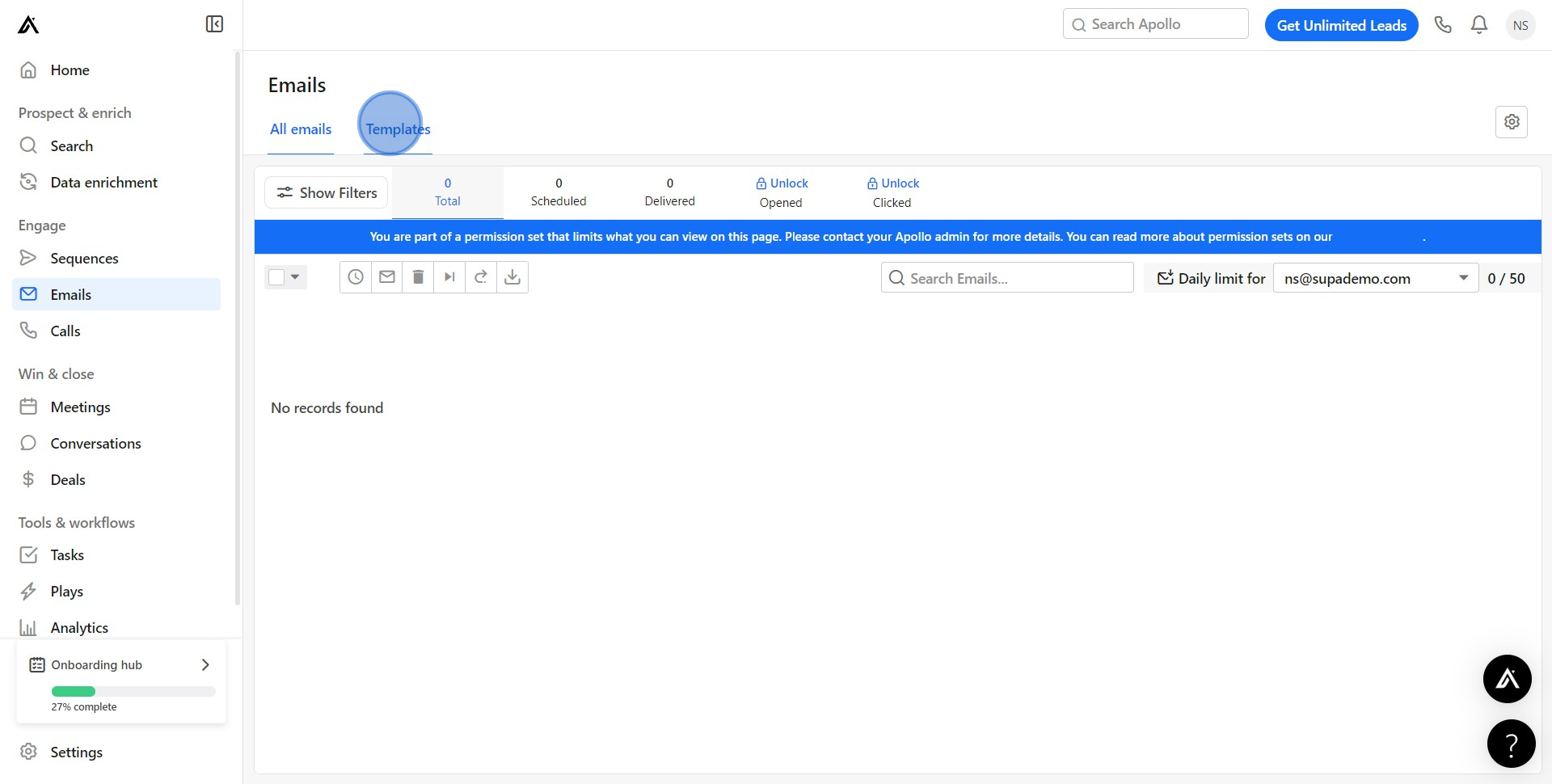Open email page settings gear
Image resolution: width=1552 pixels, height=784 pixels.
pyautogui.click(x=1512, y=122)
